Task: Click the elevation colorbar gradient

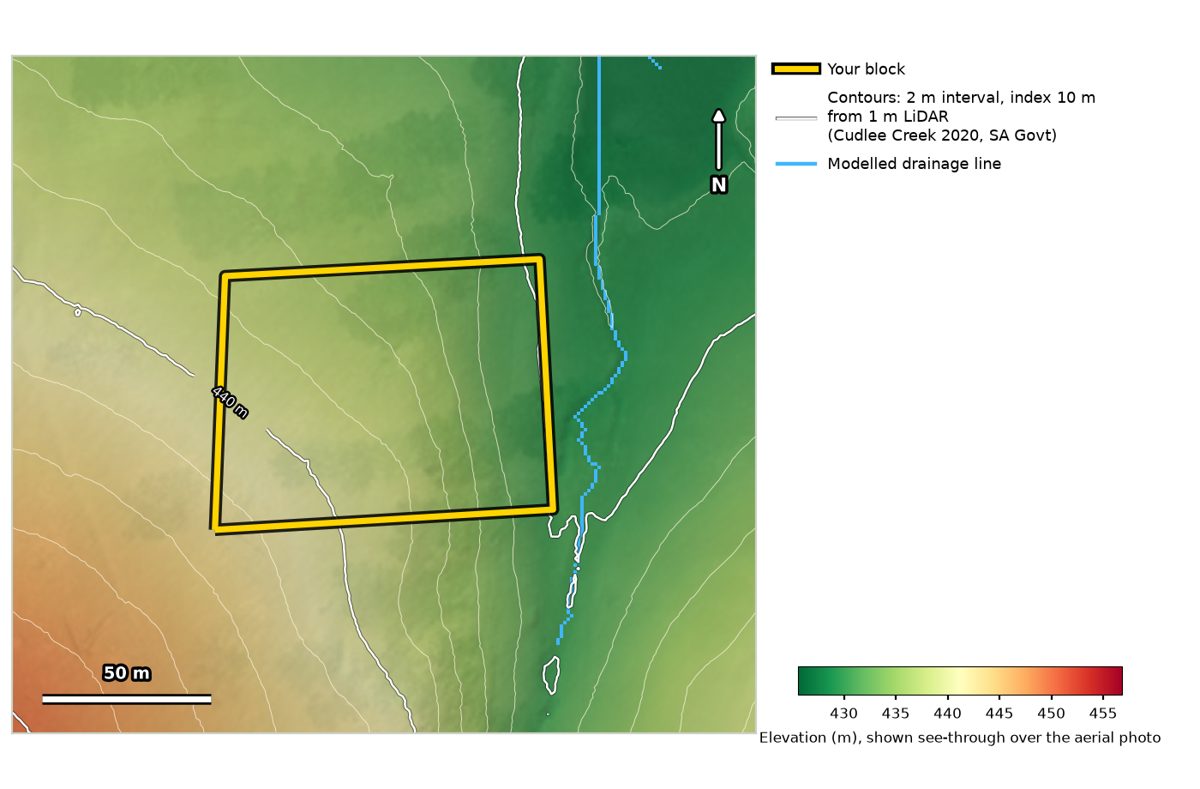Action: [960, 680]
